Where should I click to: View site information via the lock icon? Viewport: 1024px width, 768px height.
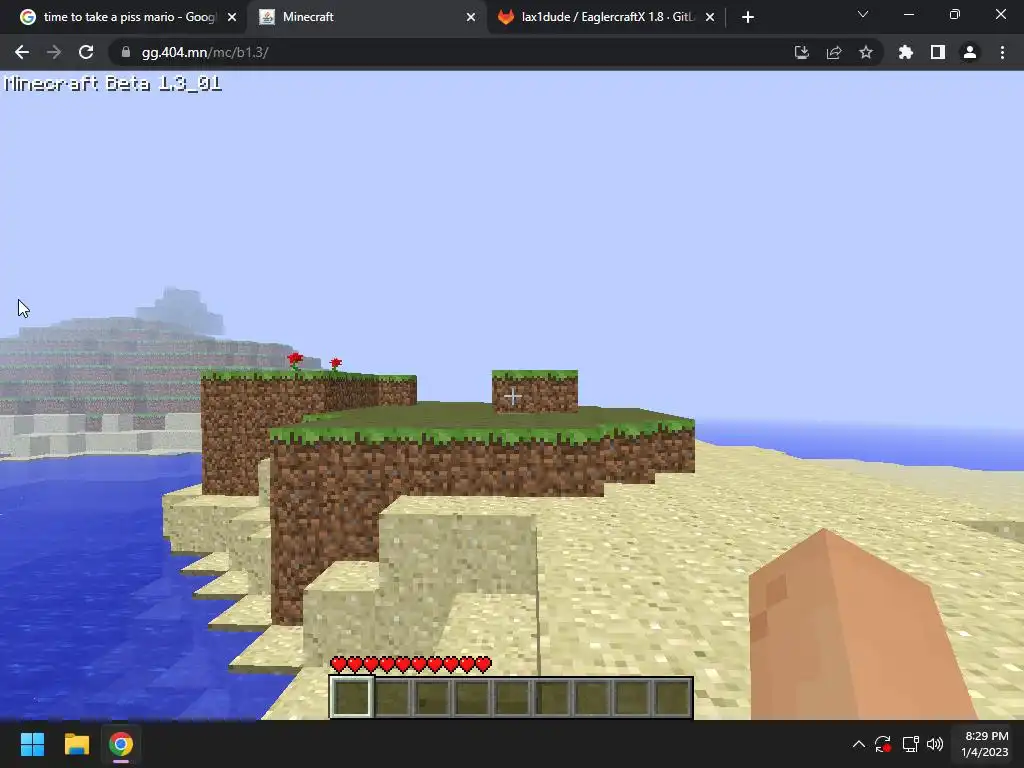coord(126,52)
